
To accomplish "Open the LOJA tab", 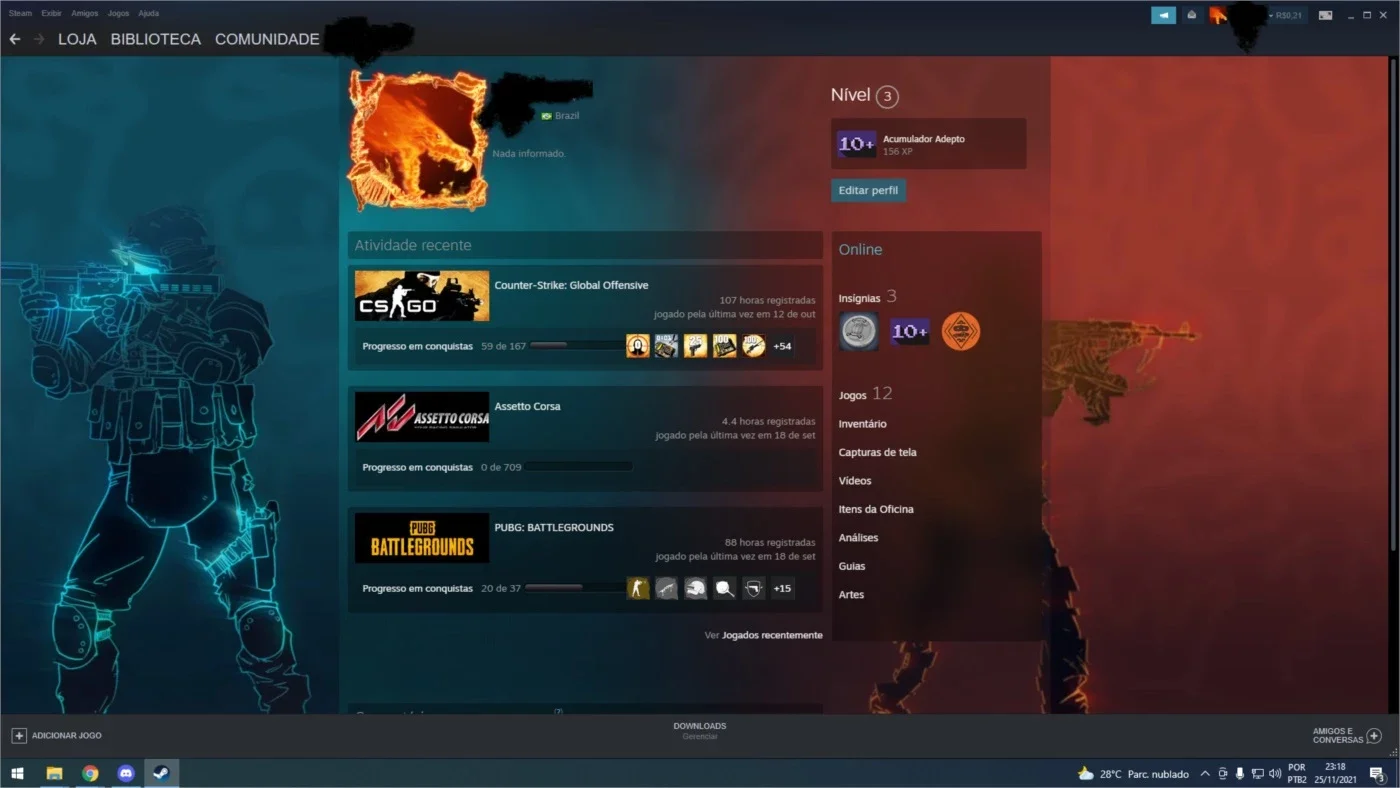I will click(77, 39).
